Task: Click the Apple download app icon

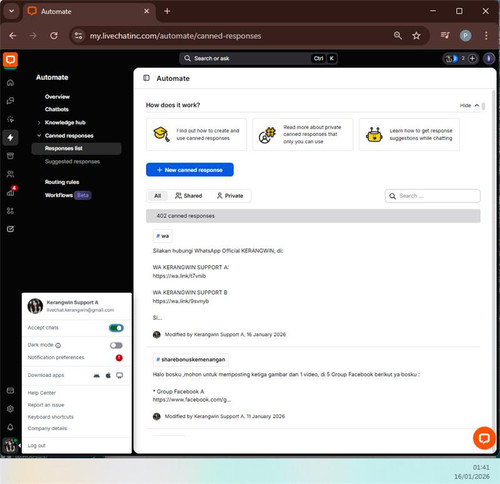Action: (x=108, y=375)
